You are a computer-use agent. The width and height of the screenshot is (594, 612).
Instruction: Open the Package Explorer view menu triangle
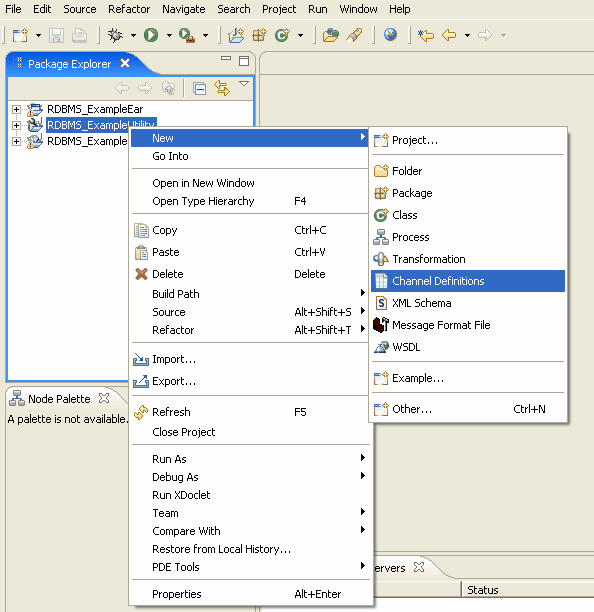click(244, 84)
